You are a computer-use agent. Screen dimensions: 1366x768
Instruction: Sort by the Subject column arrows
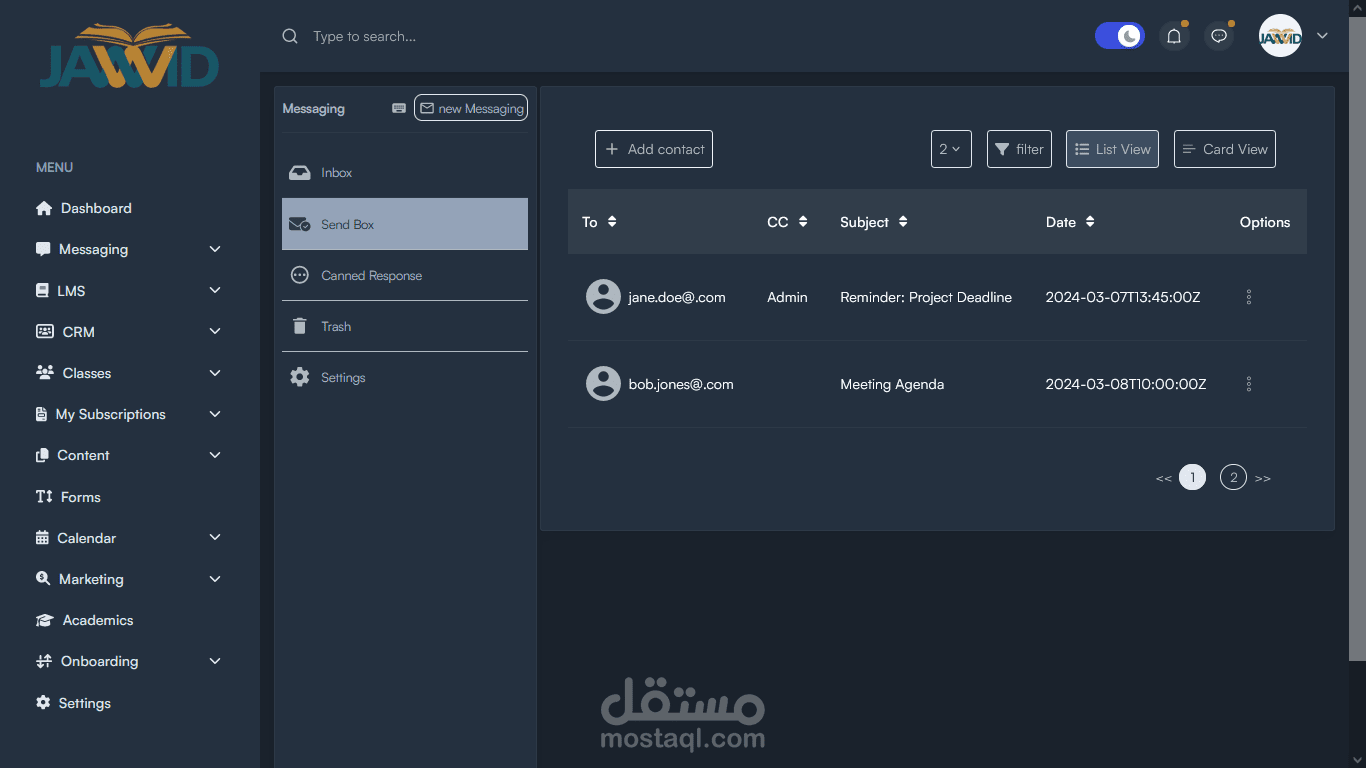[x=903, y=222]
